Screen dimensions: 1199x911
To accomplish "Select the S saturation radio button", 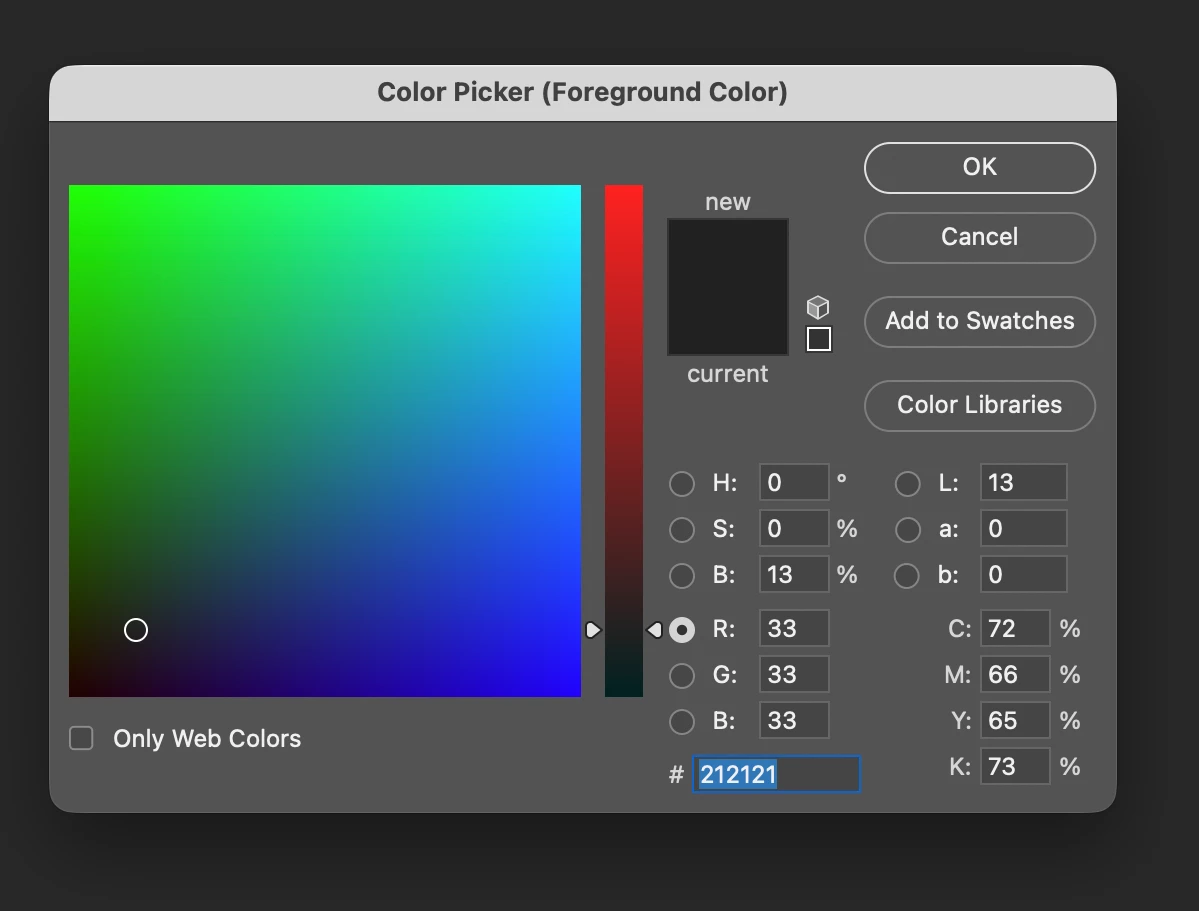I will (x=681, y=529).
